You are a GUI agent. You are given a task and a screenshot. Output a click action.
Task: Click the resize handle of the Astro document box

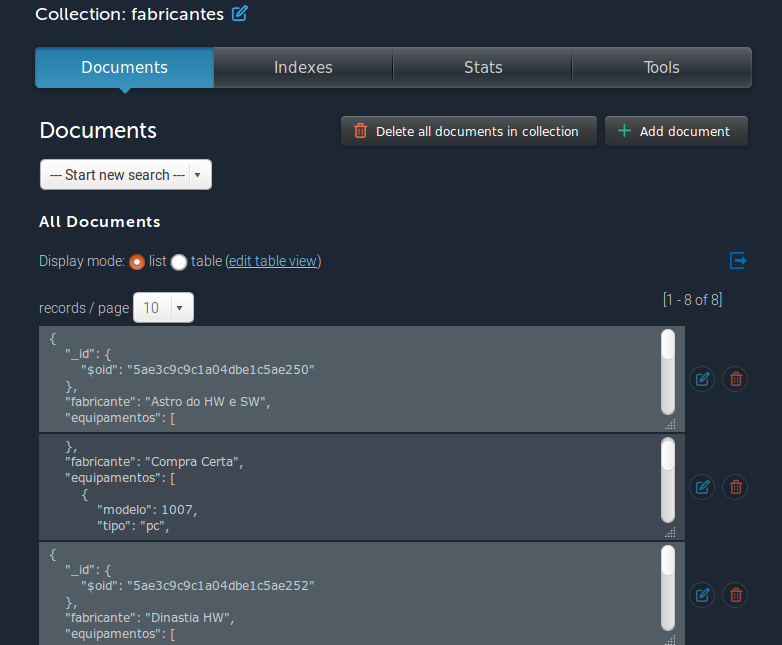coord(670,424)
